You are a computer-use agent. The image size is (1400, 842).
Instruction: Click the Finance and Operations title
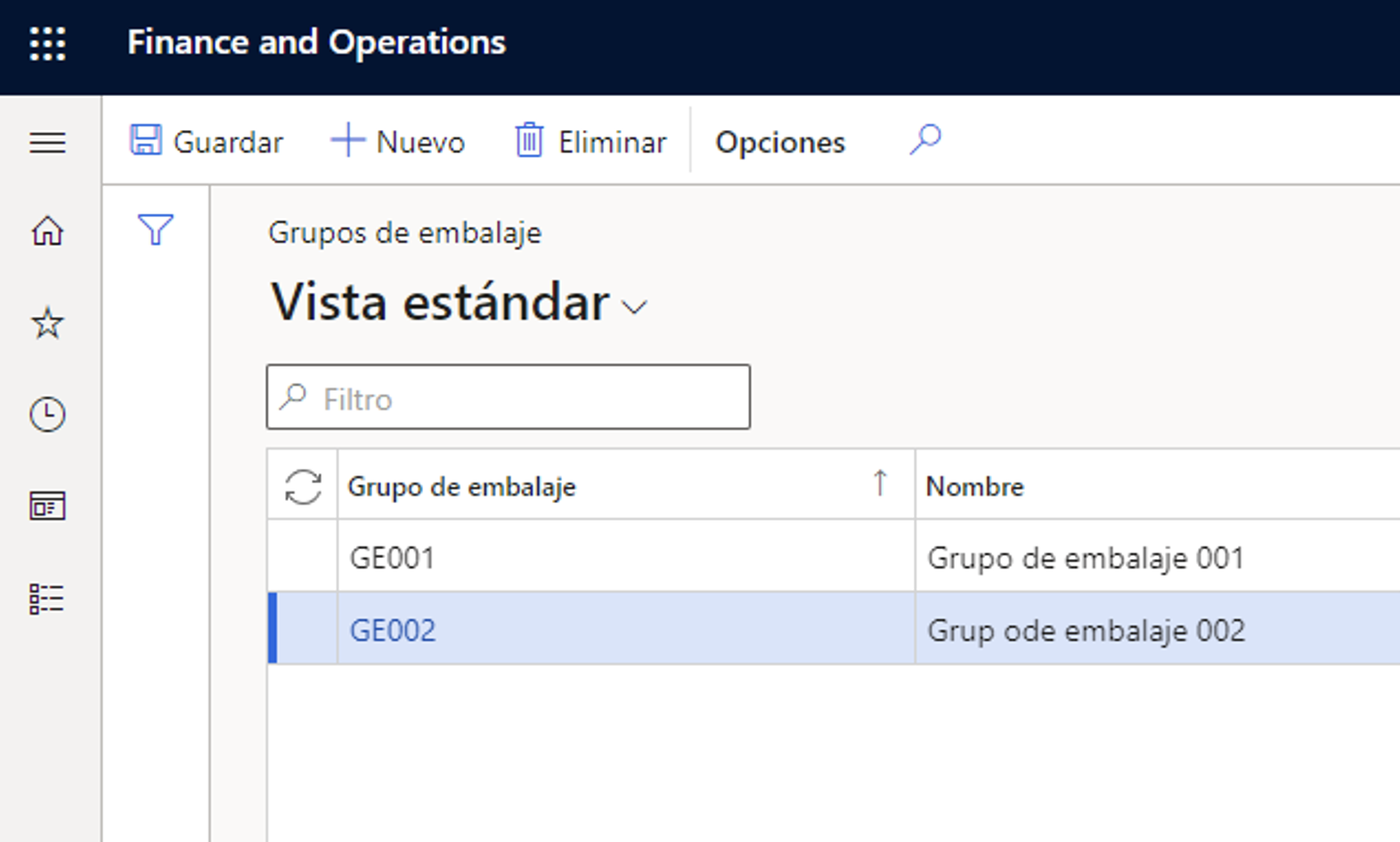(x=316, y=43)
